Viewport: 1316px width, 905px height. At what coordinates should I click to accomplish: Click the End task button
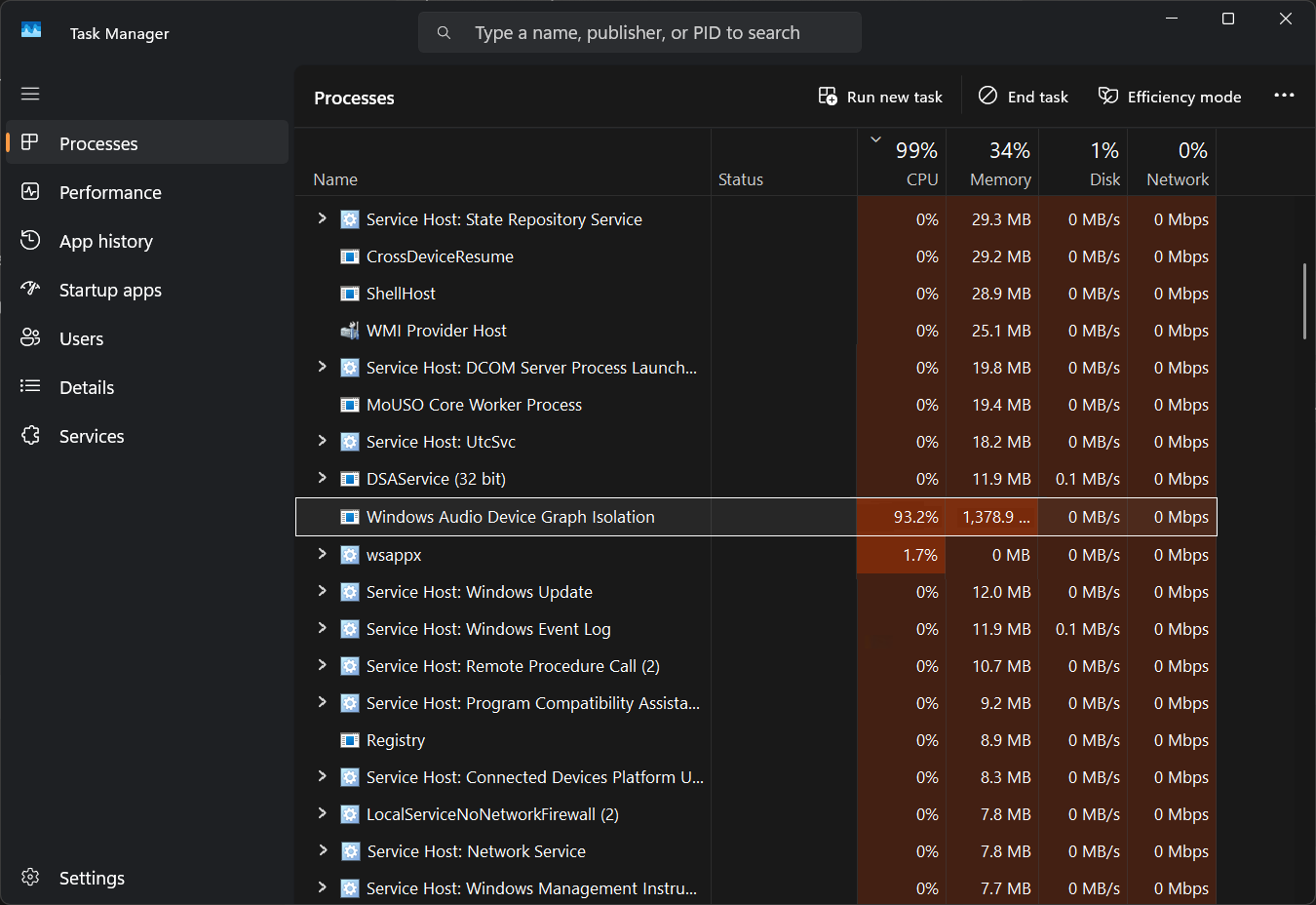point(1024,97)
